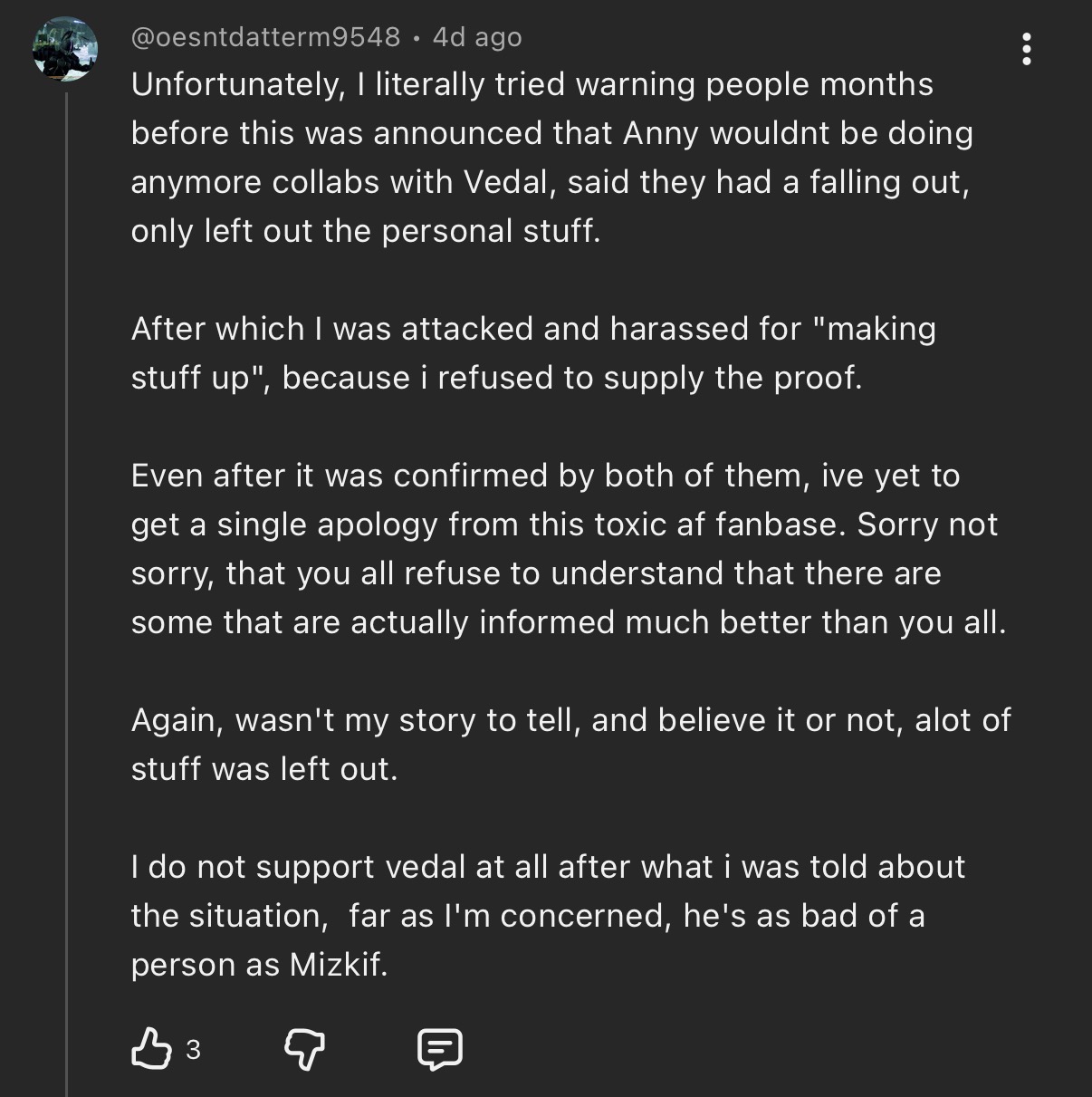Click the name "Anny" in the comment
This screenshot has height=1097, width=1092.
click(660, 133)
